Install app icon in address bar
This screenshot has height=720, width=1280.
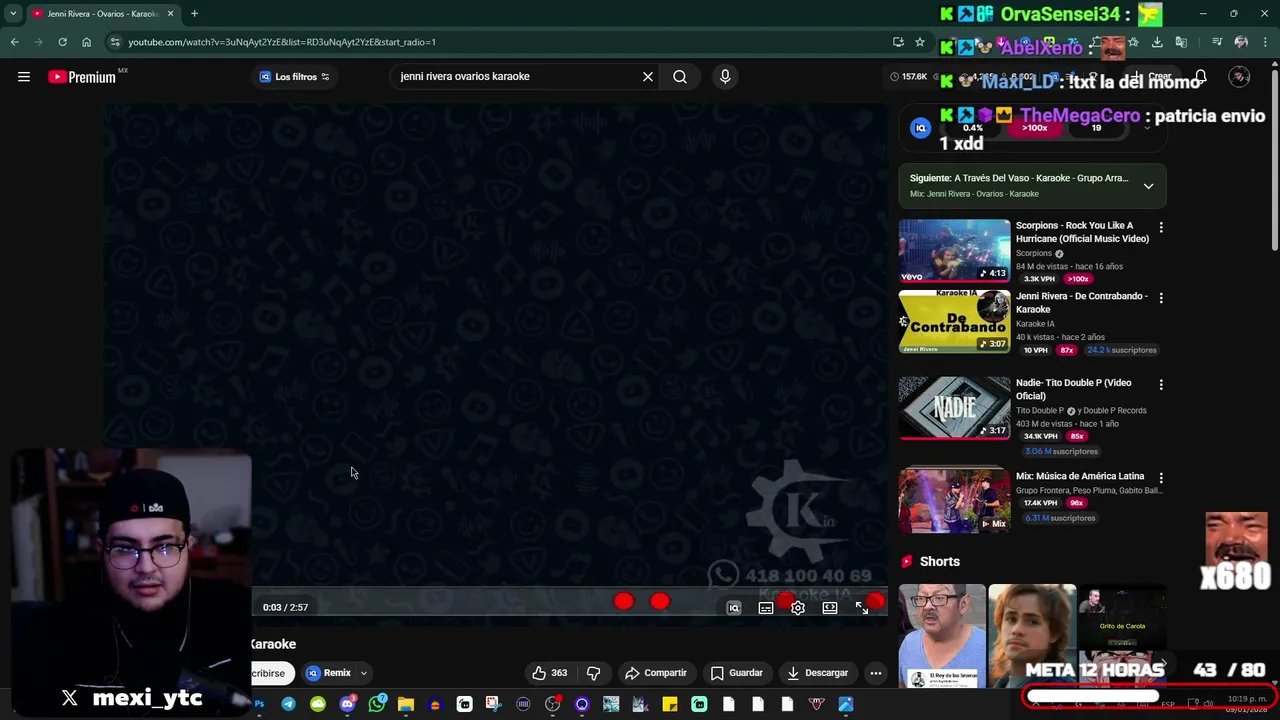click(898, 42)
